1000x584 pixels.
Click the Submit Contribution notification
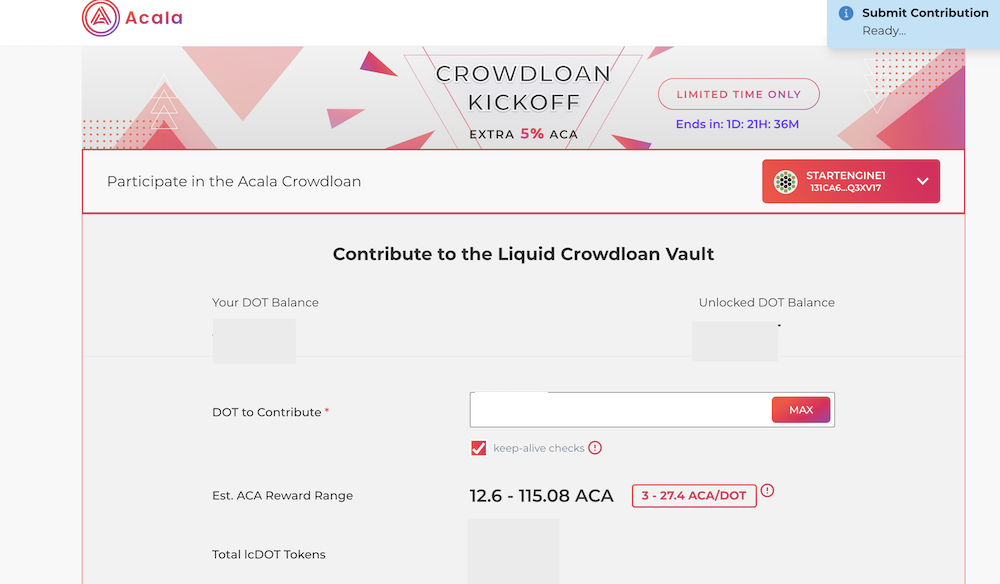[913, 24]
